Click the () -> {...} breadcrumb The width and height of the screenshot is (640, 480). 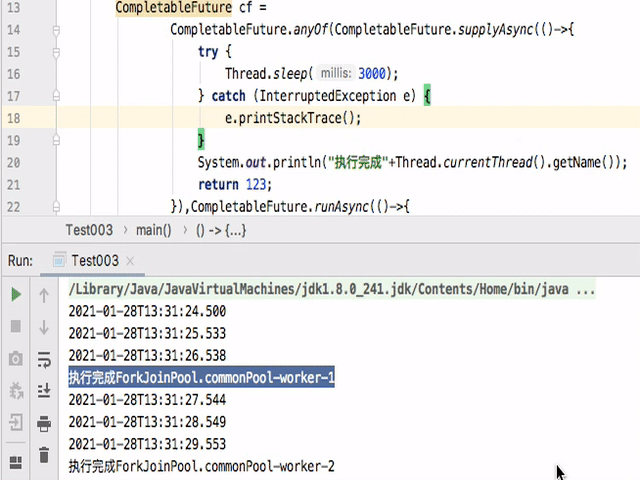tap(221, 231)
